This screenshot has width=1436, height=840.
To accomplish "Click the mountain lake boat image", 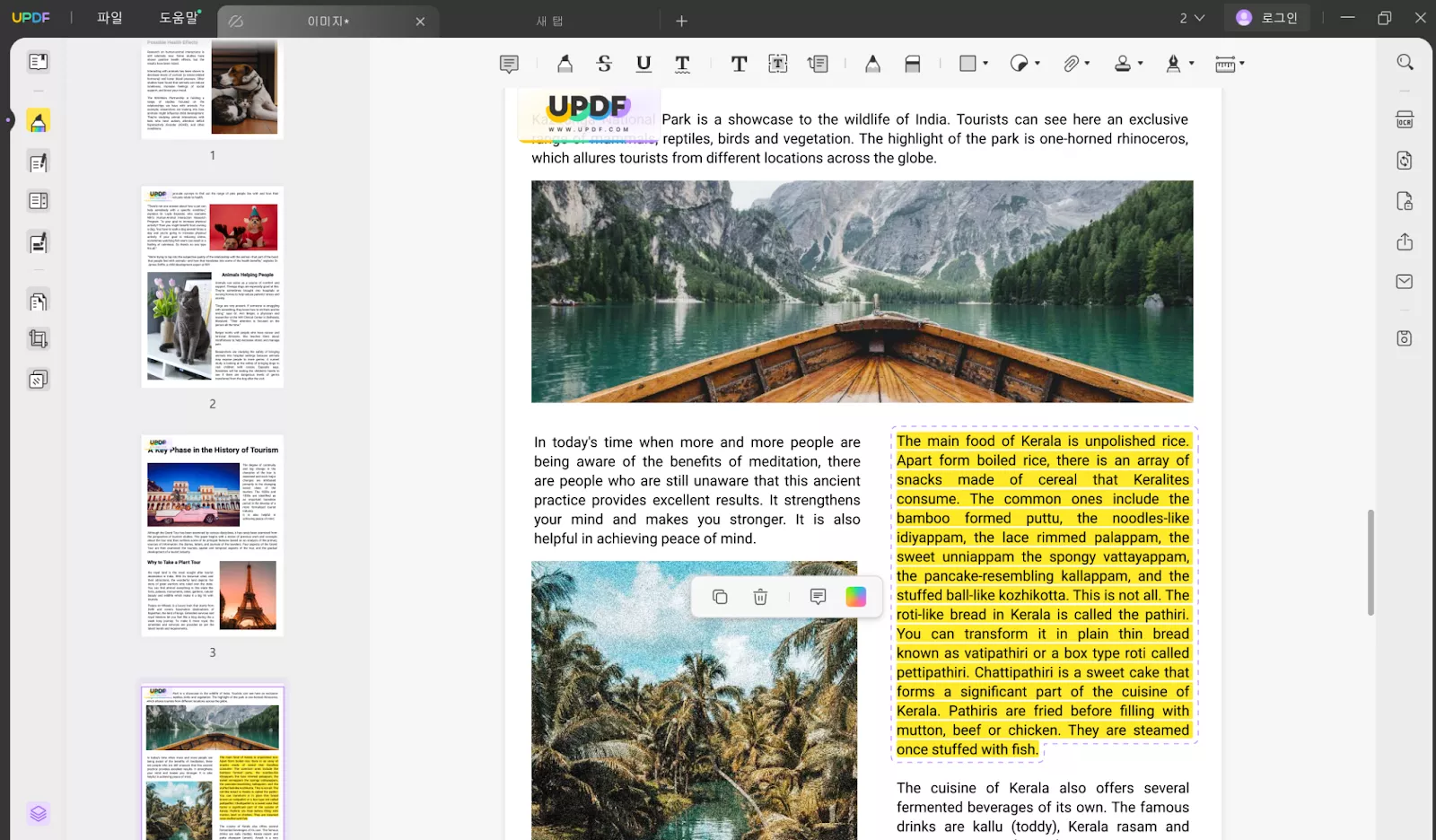I will pos(862,292).
